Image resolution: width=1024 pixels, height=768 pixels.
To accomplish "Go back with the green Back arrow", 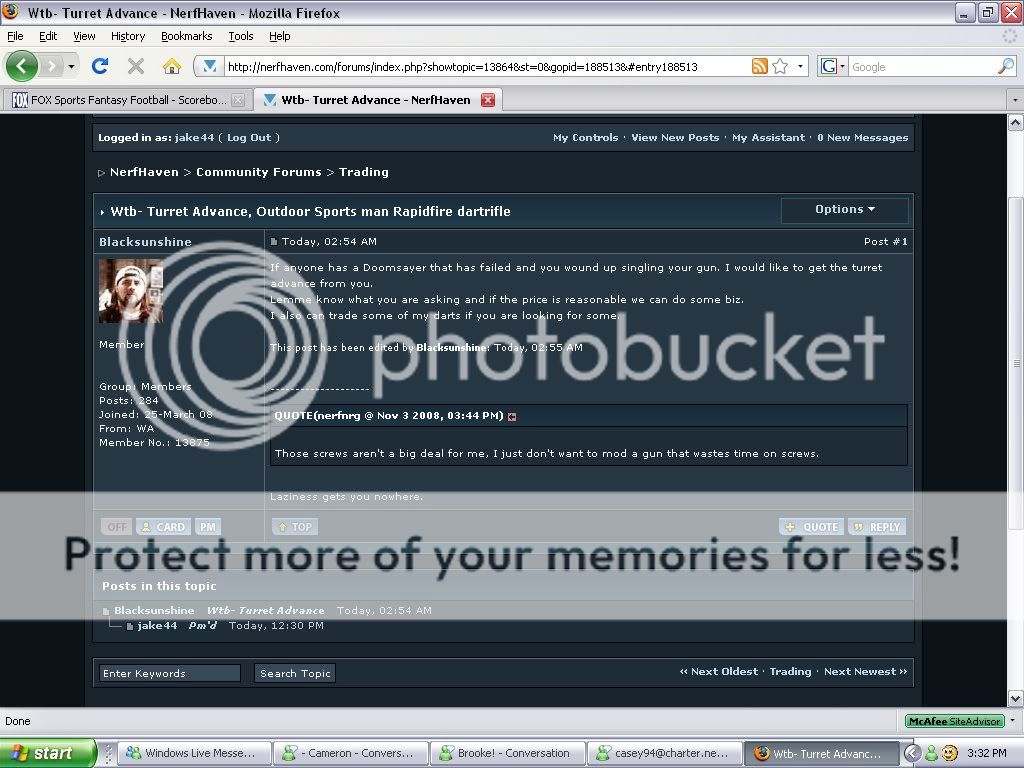I will [x=22, y=66].
